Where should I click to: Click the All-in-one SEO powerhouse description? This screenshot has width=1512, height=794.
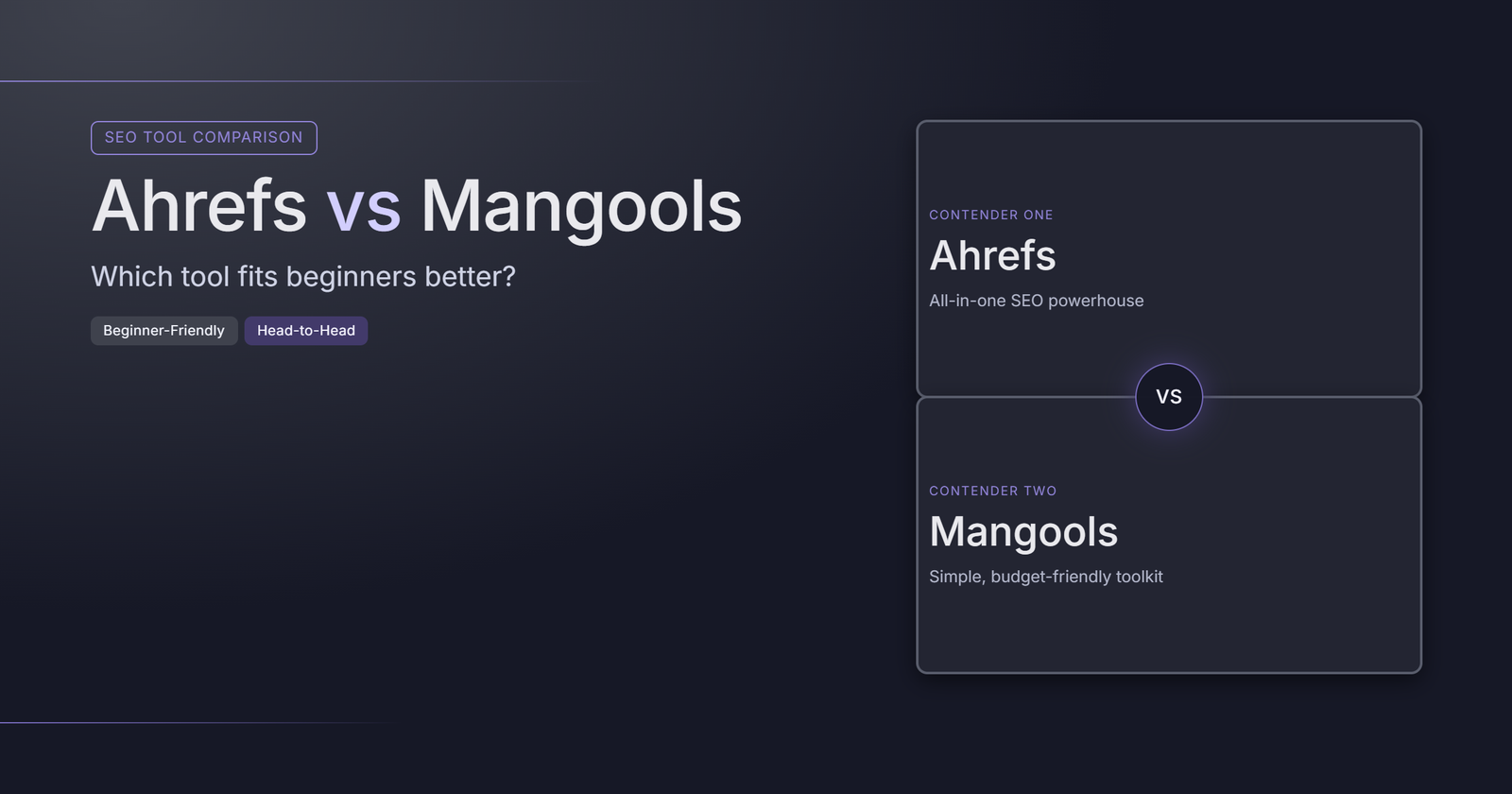(x=1037, y=301)
